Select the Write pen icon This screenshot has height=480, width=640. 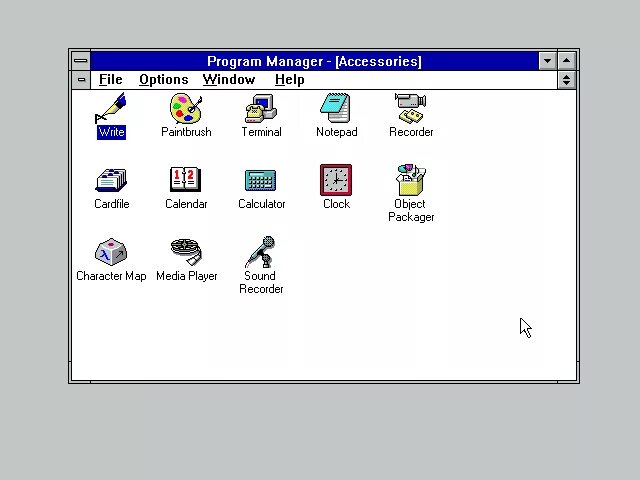pos(111,108)
